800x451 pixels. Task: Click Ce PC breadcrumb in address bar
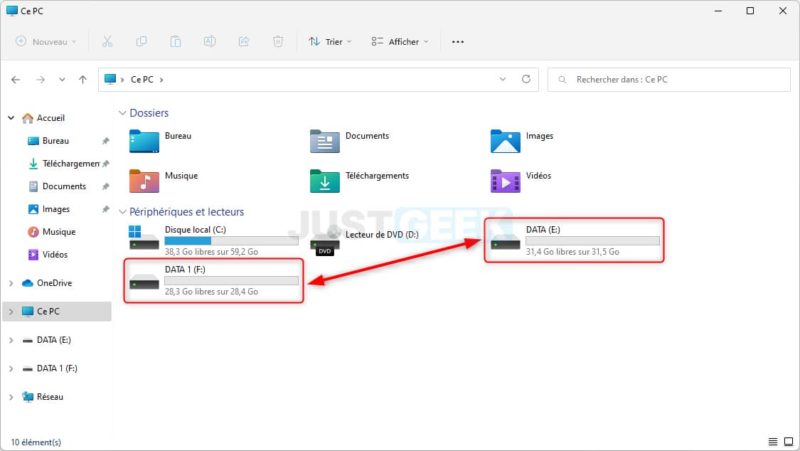coord(142,80)
